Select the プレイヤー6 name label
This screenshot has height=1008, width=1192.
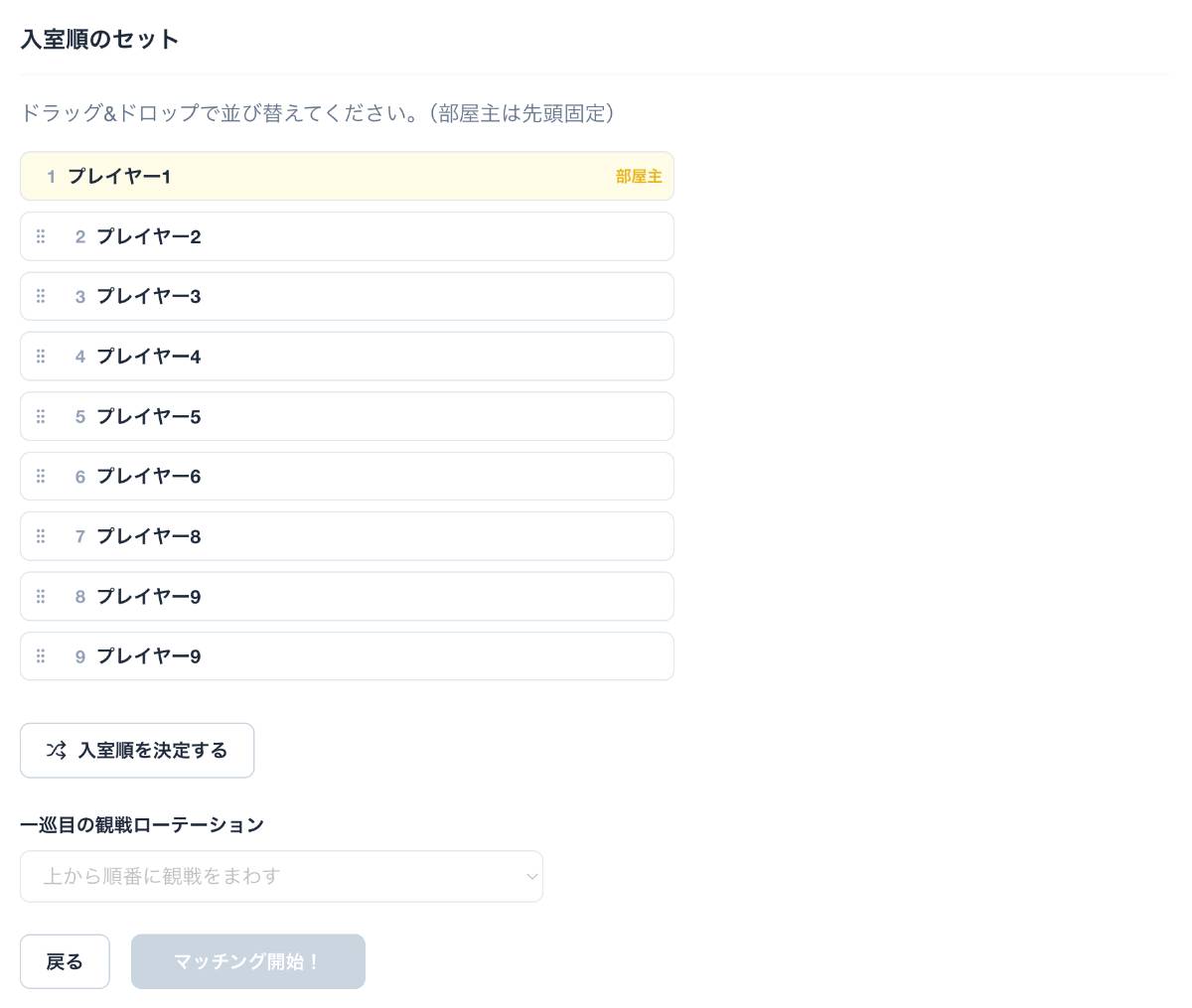click(x=148, y=477)
